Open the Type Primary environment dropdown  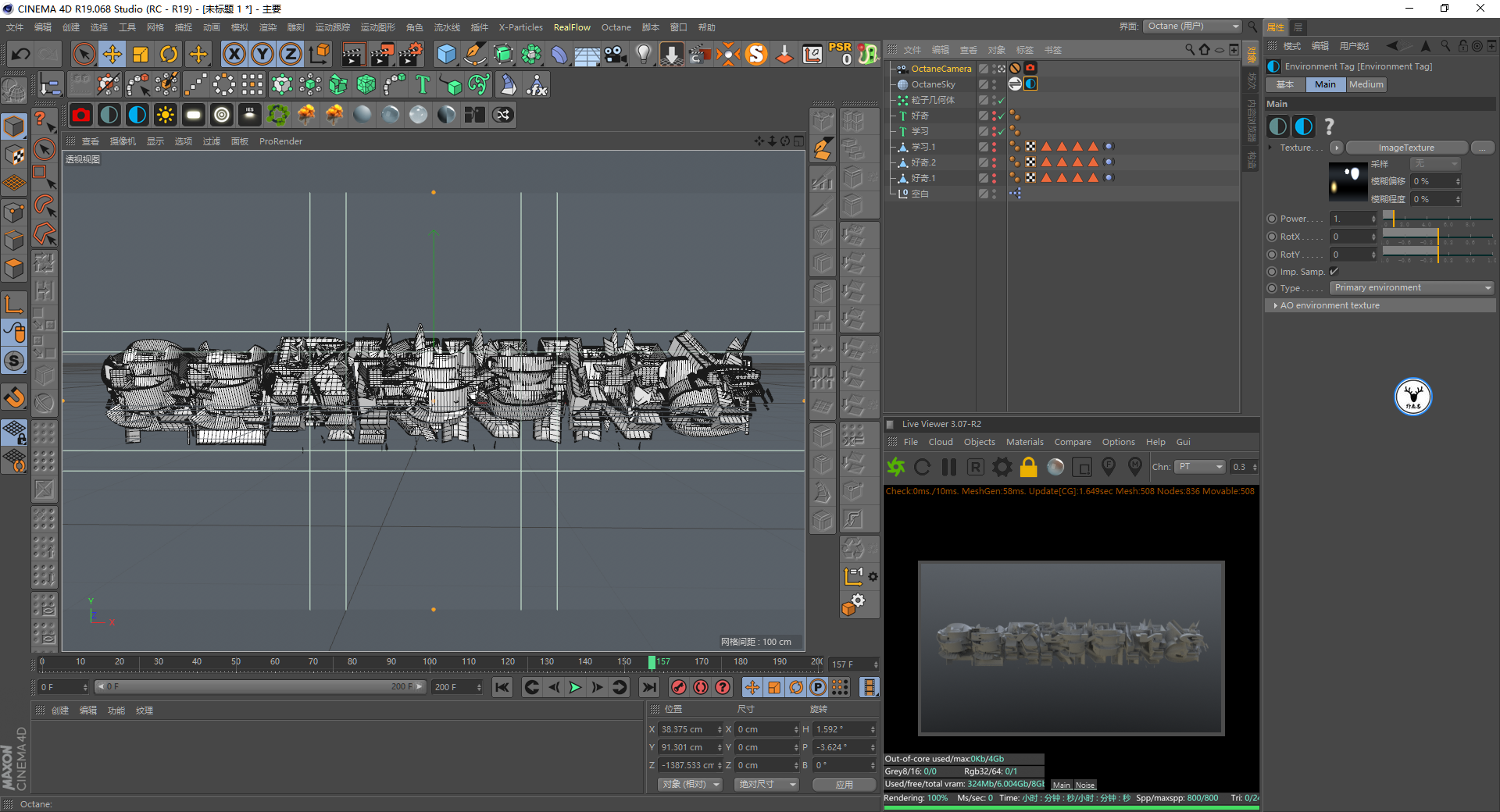[1412, 288]
